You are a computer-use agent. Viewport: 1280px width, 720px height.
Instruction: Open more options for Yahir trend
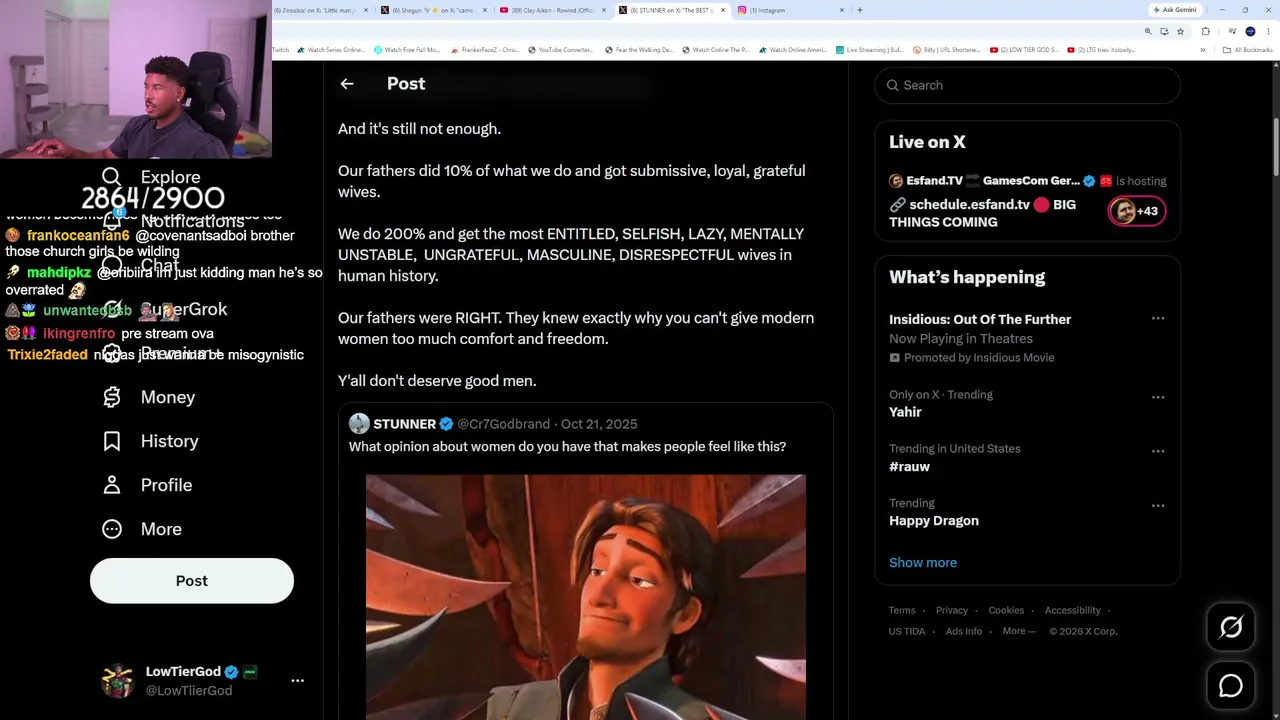click(1158, 398)
